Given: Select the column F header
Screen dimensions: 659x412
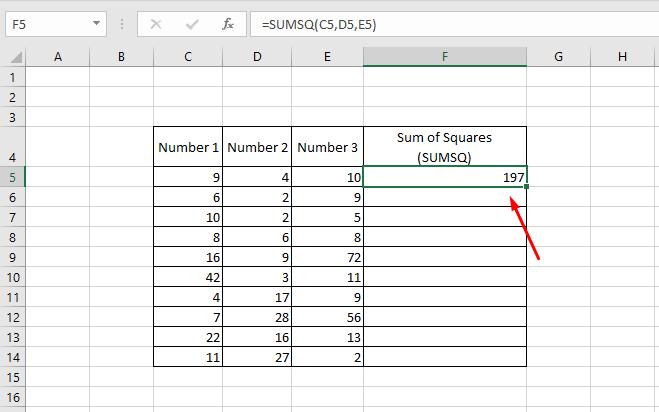Looking at the screenshot, I should tap(445, 57).
